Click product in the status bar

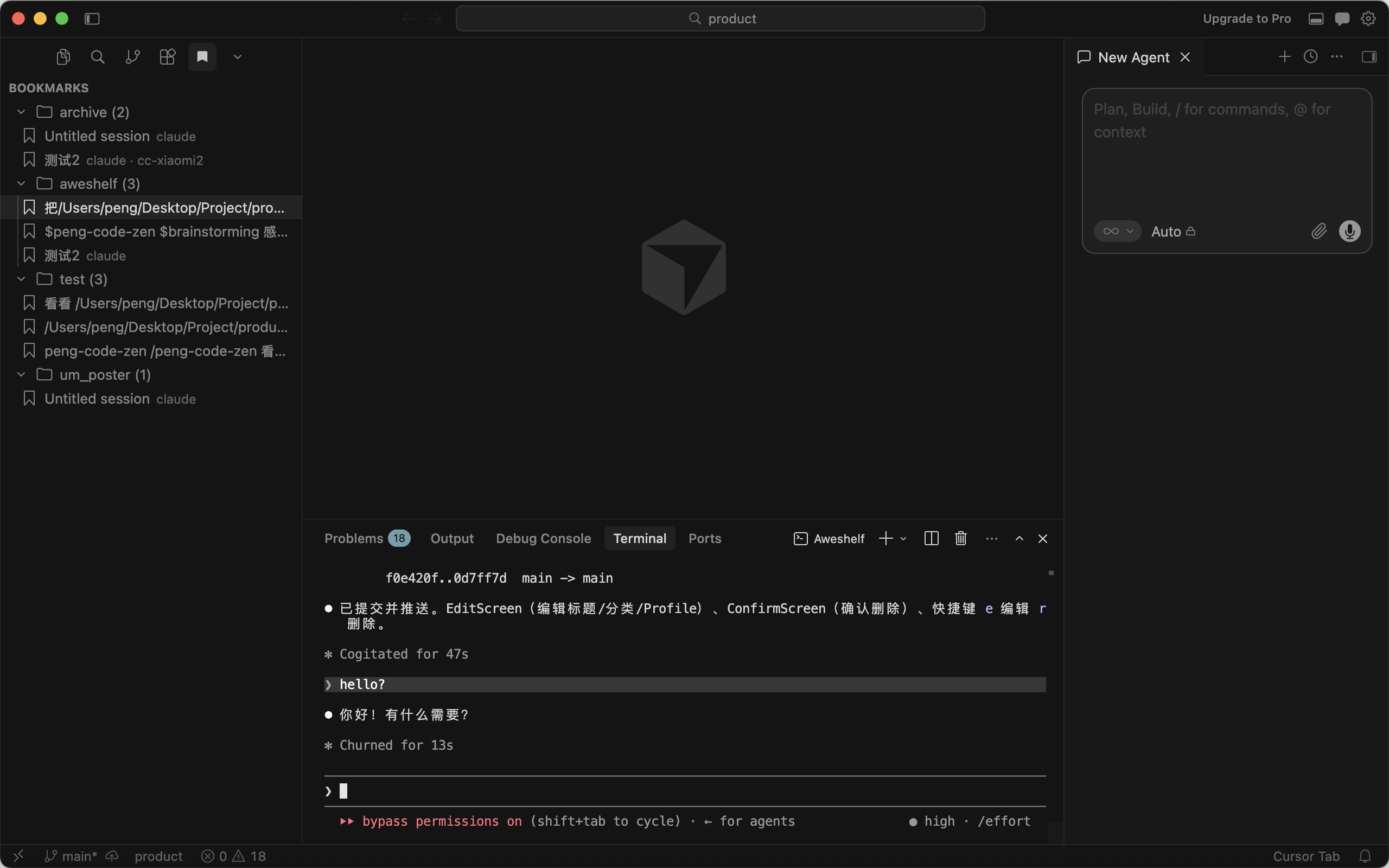tap(158, 856)
